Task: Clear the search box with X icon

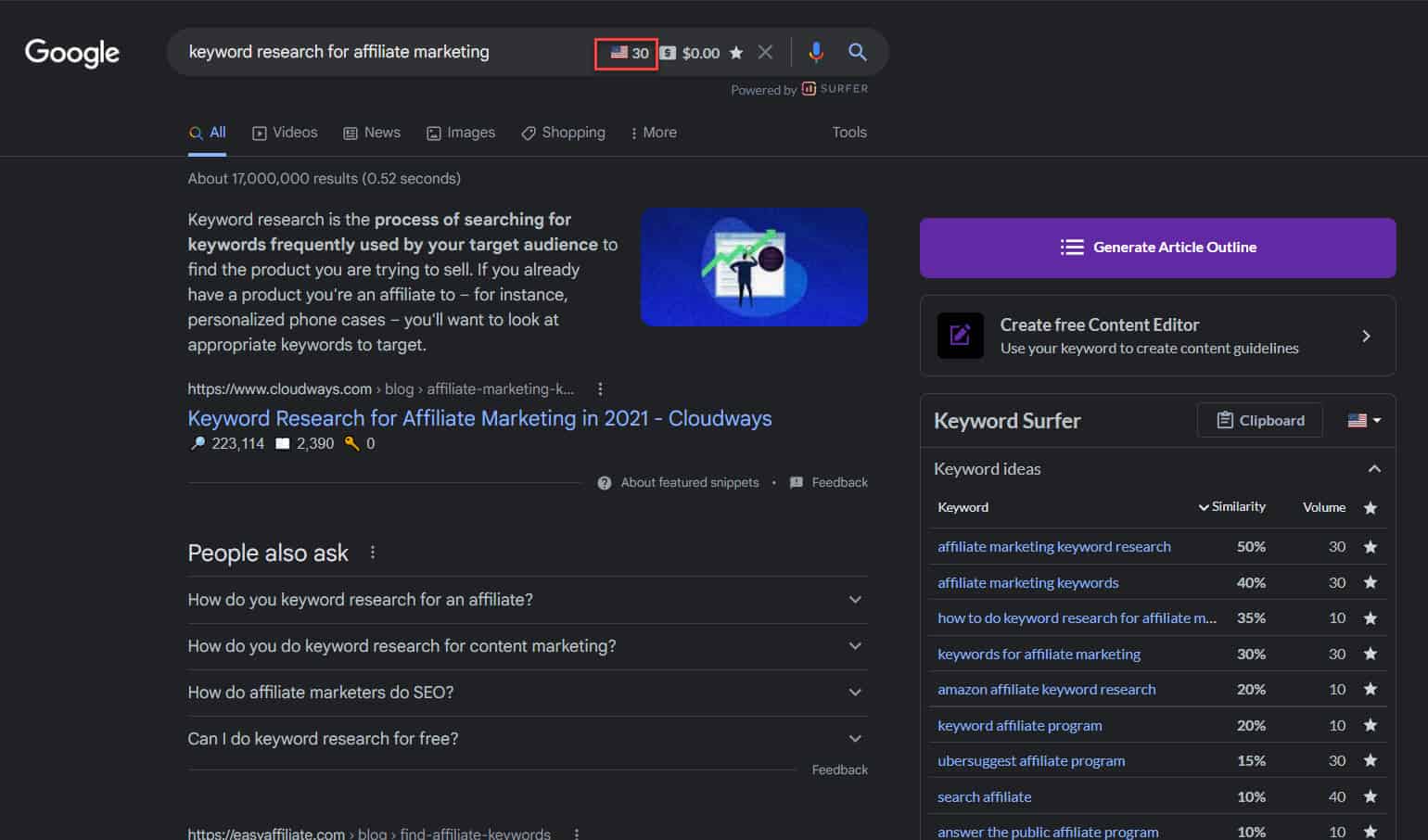Action: (765, 52)
